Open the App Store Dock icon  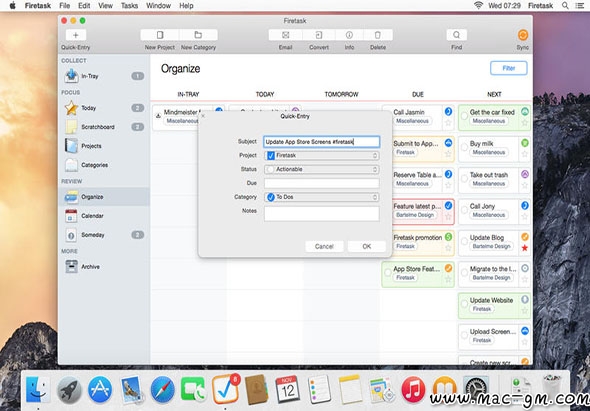point(100,389)
